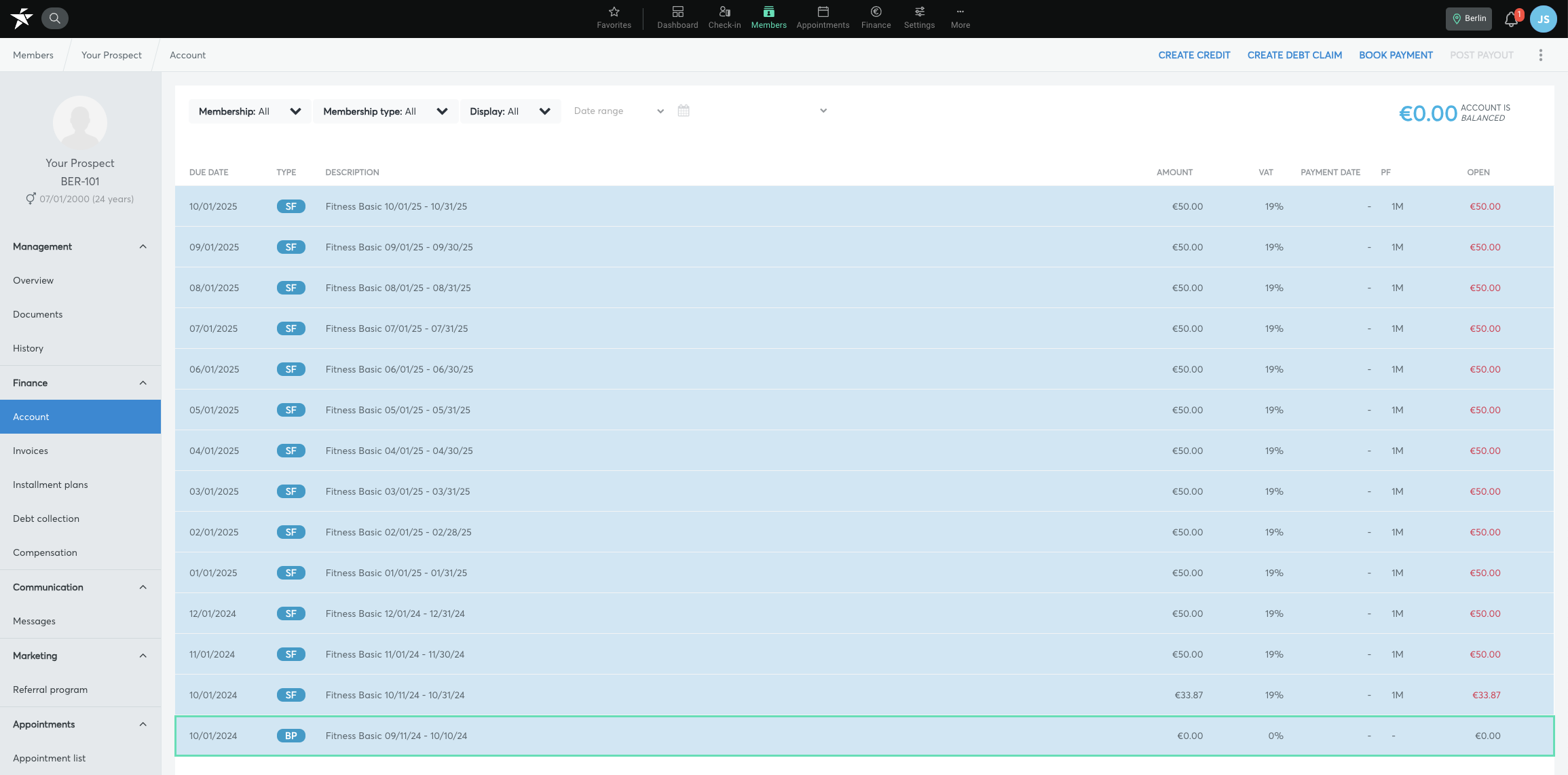Click the star logo home icon
The image size is (1568, 775).
[22, 18]
